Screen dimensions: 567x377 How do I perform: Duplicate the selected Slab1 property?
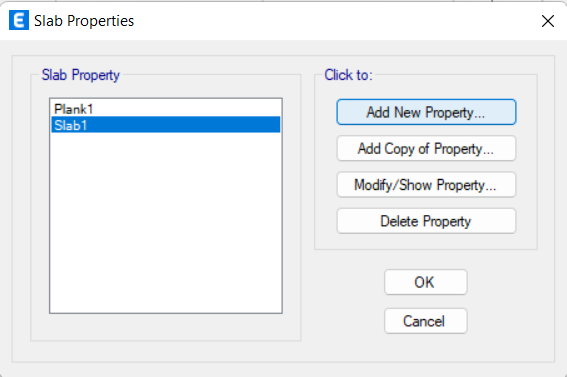tap(426, 149)
